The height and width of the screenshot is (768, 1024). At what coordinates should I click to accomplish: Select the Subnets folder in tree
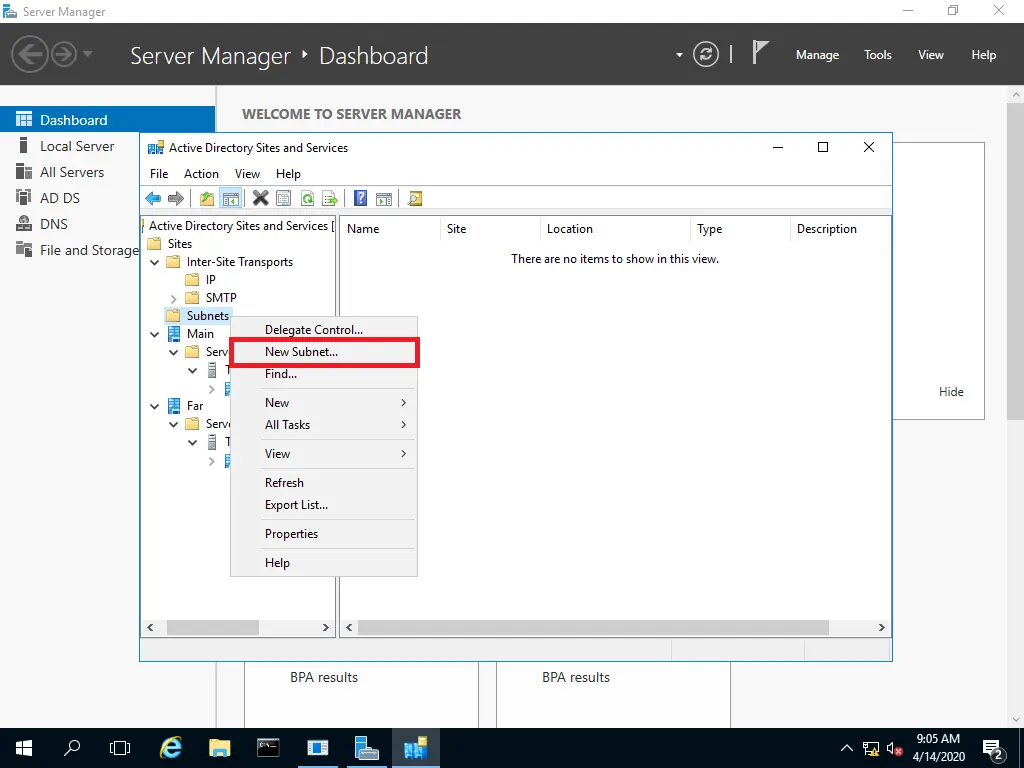(199, 315)
